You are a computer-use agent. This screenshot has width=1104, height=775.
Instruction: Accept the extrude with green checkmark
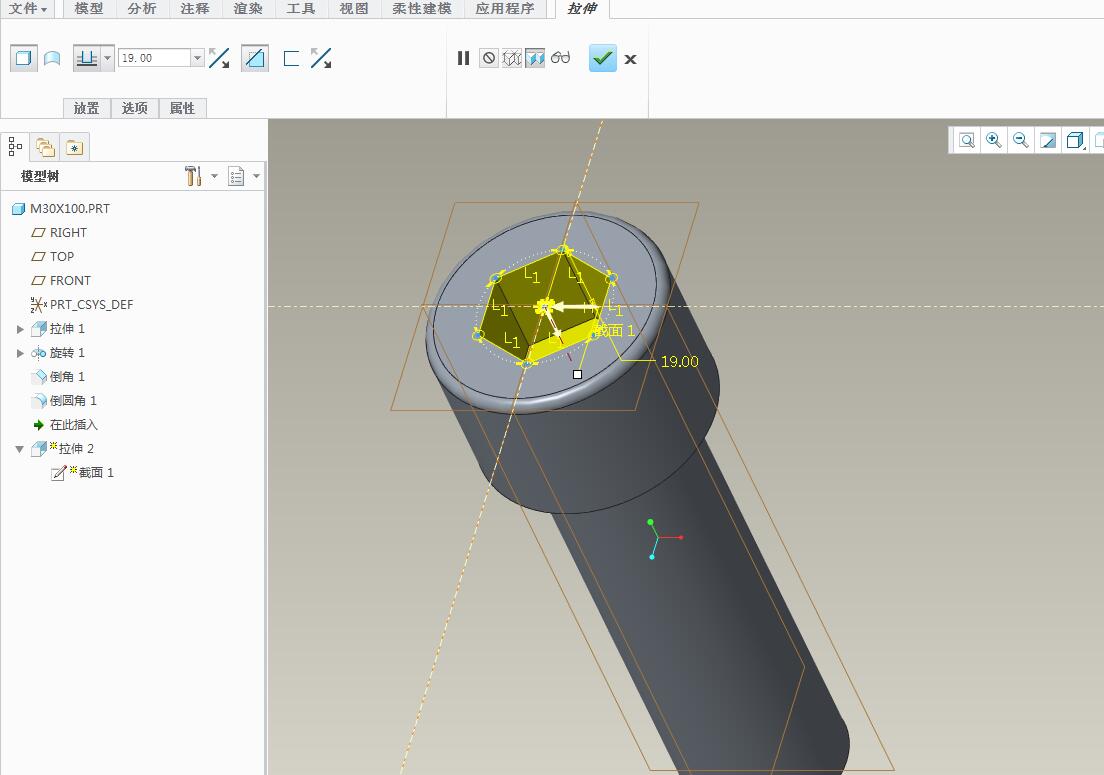[603, 58]
